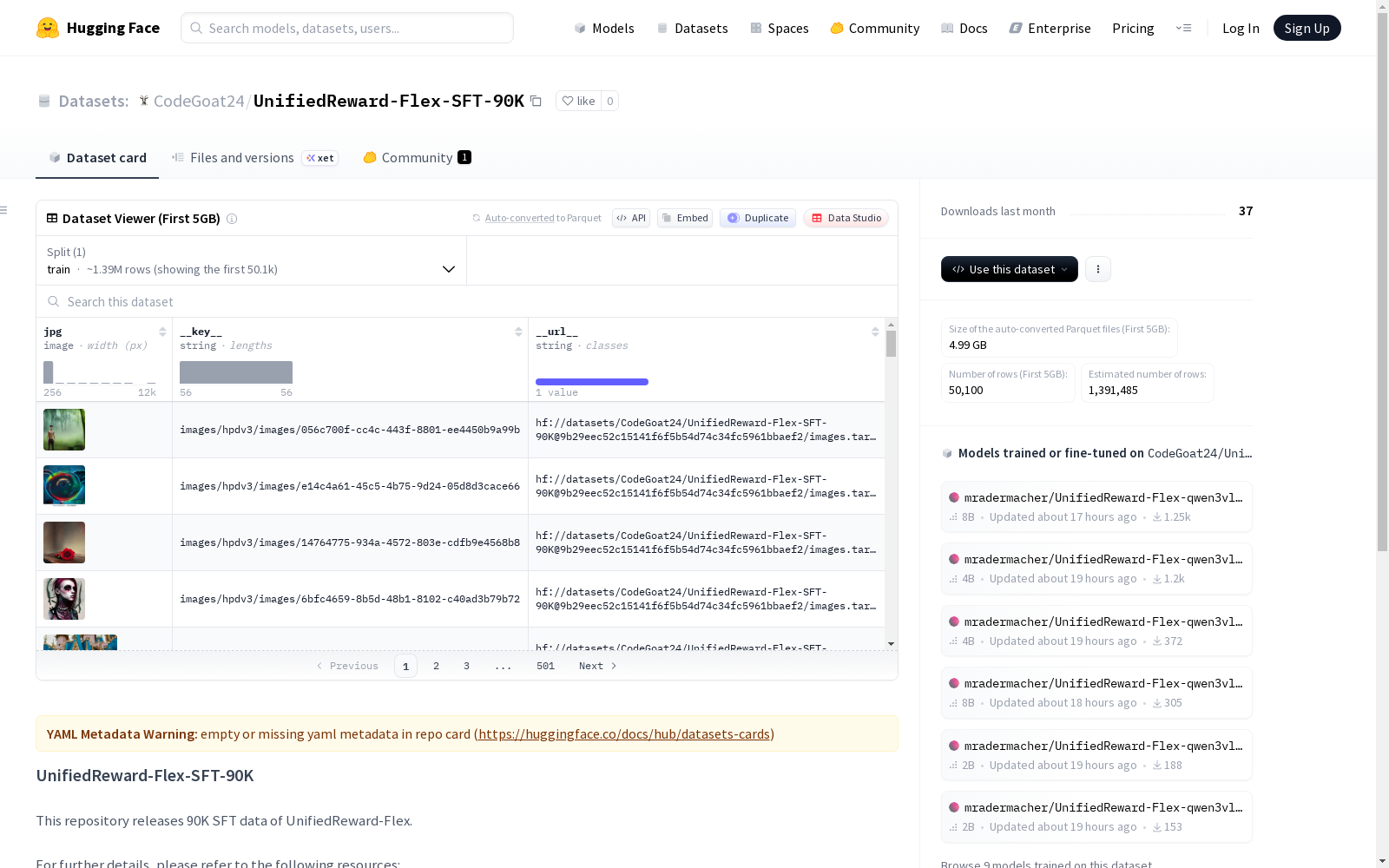
Task: Click the xet badge on Files tab
Action: [319, 158]
